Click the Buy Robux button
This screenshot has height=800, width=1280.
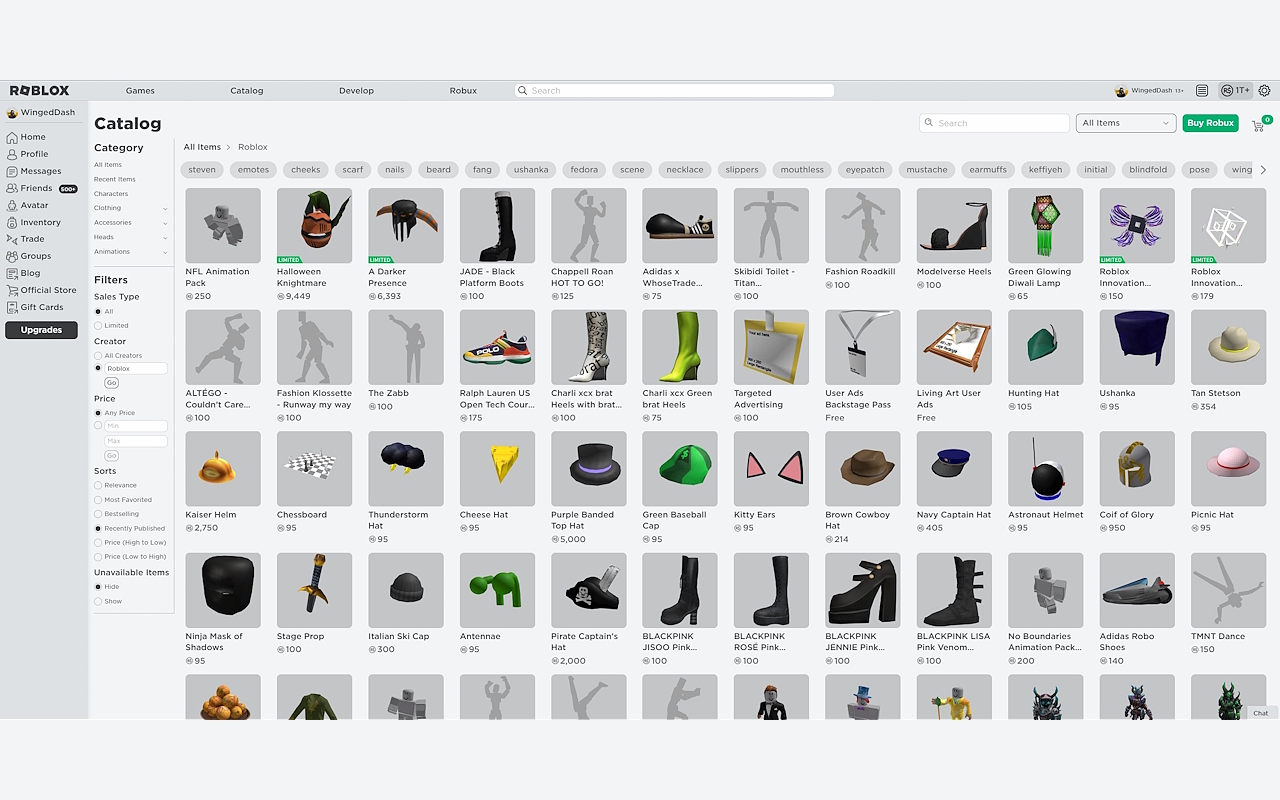1210,122
